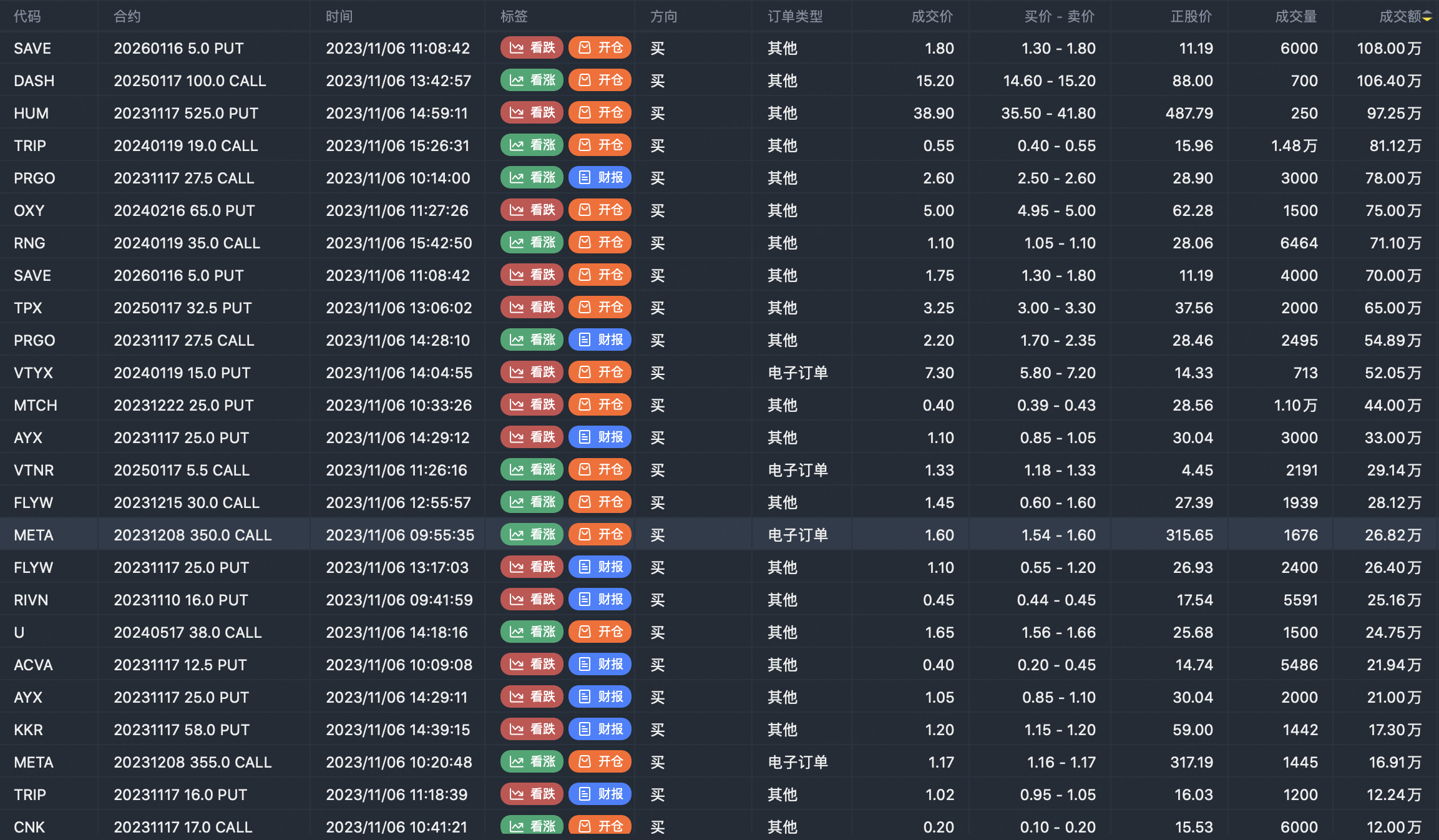The width and height of the screenshot is (1439, 840).
Task: Click the 成交价 column header
Action: (x=932, y=16)
